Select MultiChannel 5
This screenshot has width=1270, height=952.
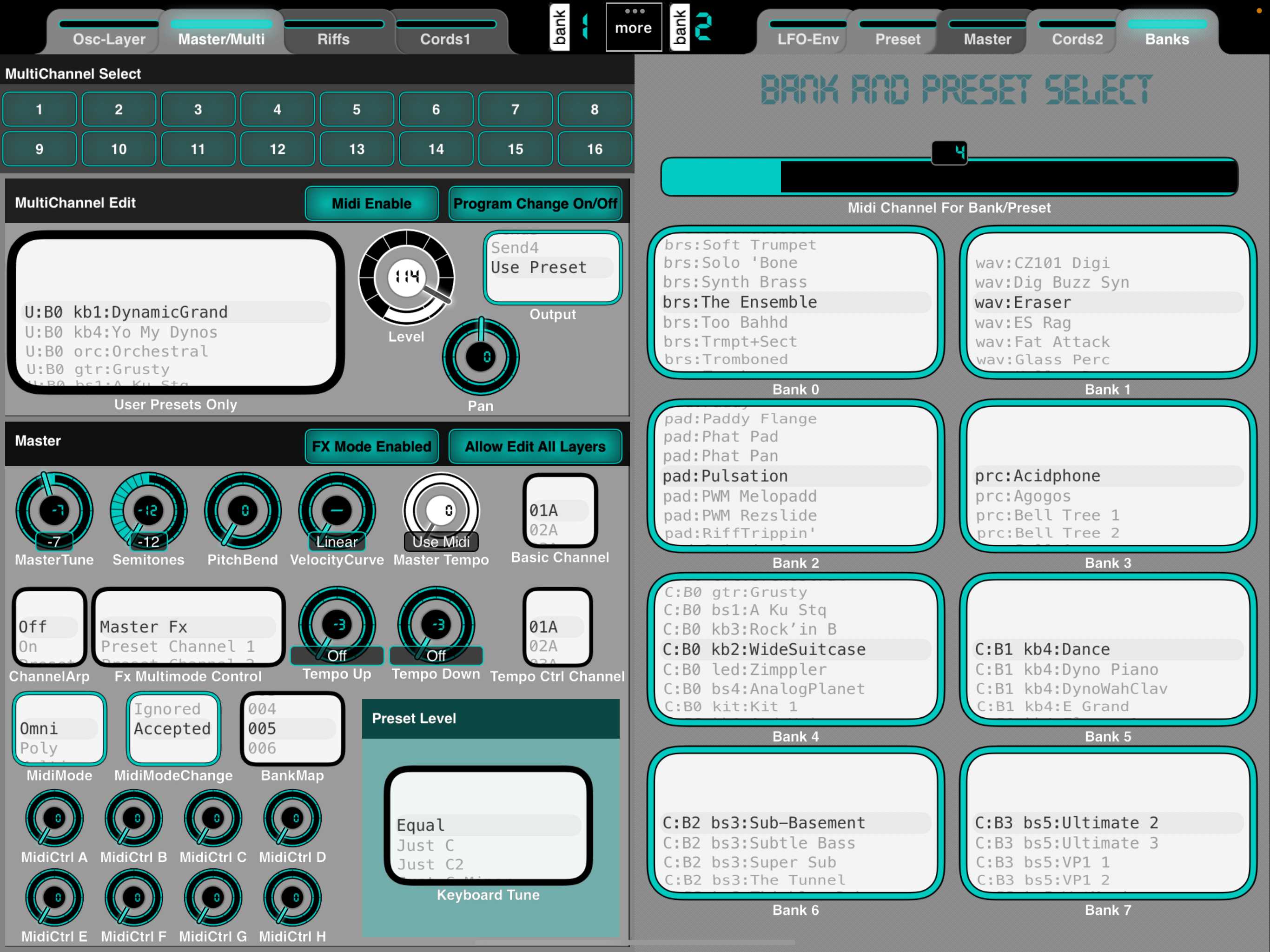click(x=357, y=109)
